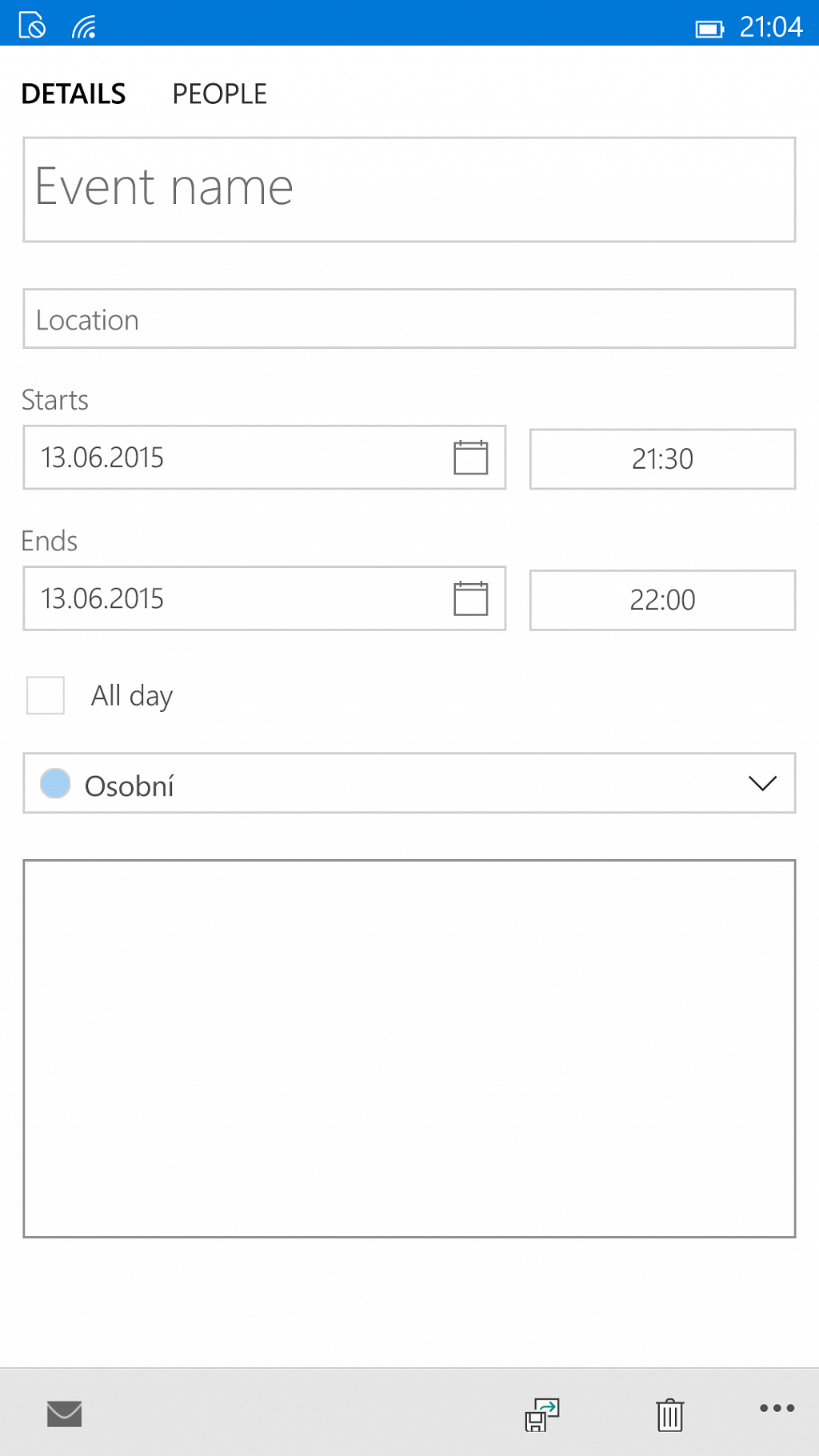
Task: Click the large notes description area
Action: tap(409, 1049)
